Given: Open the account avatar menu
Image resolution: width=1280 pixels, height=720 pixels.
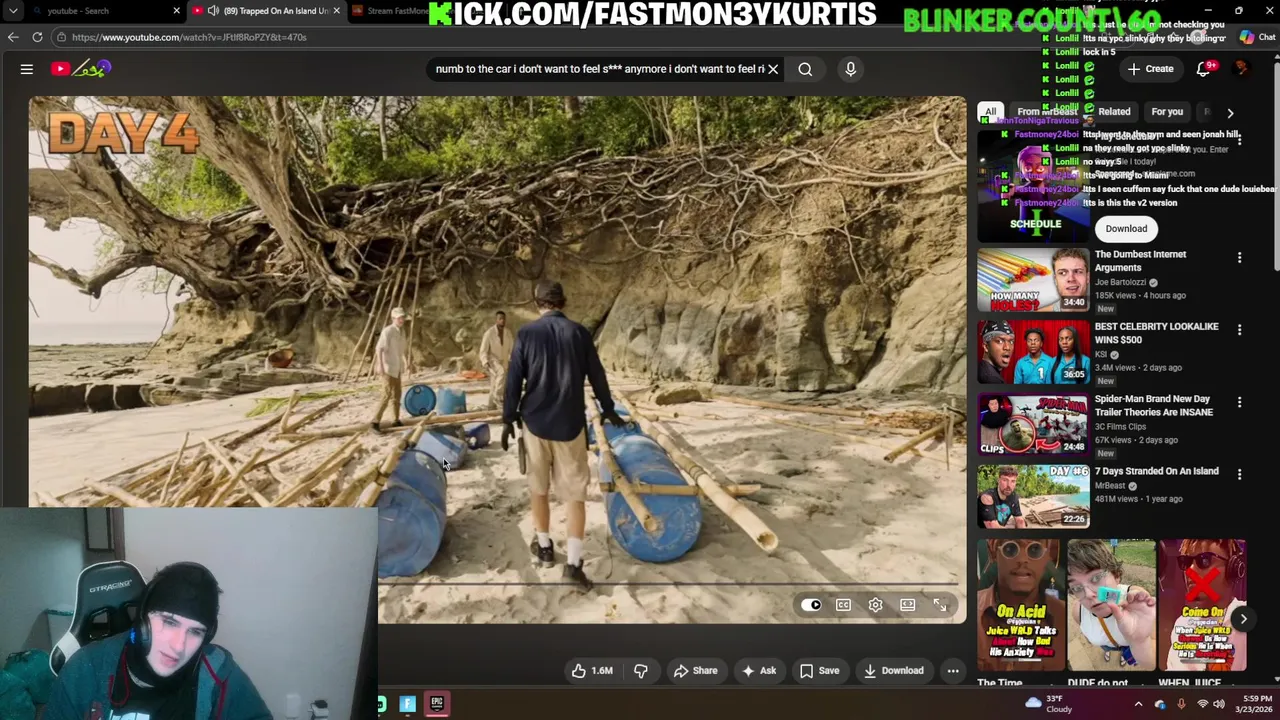Looking at the screenshot, I should tap(1243, 69).
